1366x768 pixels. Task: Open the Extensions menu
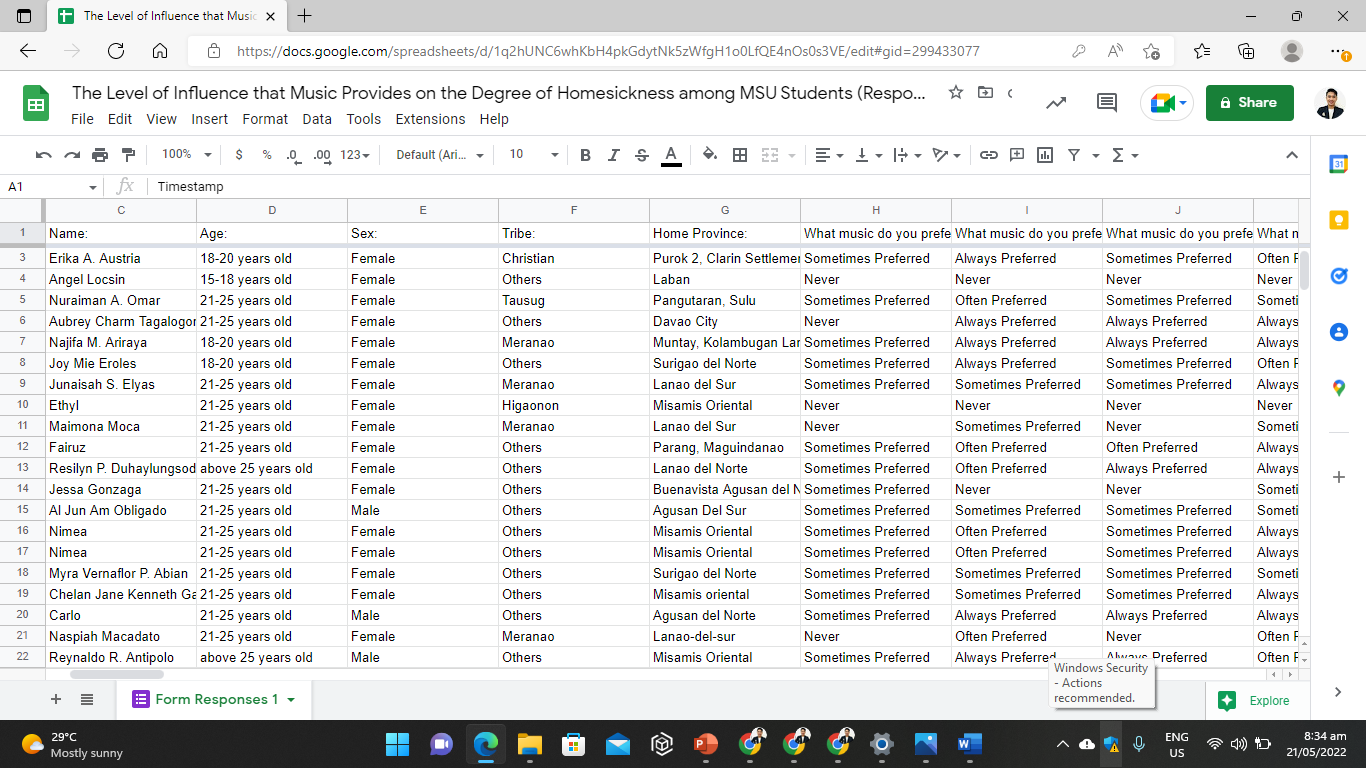click(430, 119)
